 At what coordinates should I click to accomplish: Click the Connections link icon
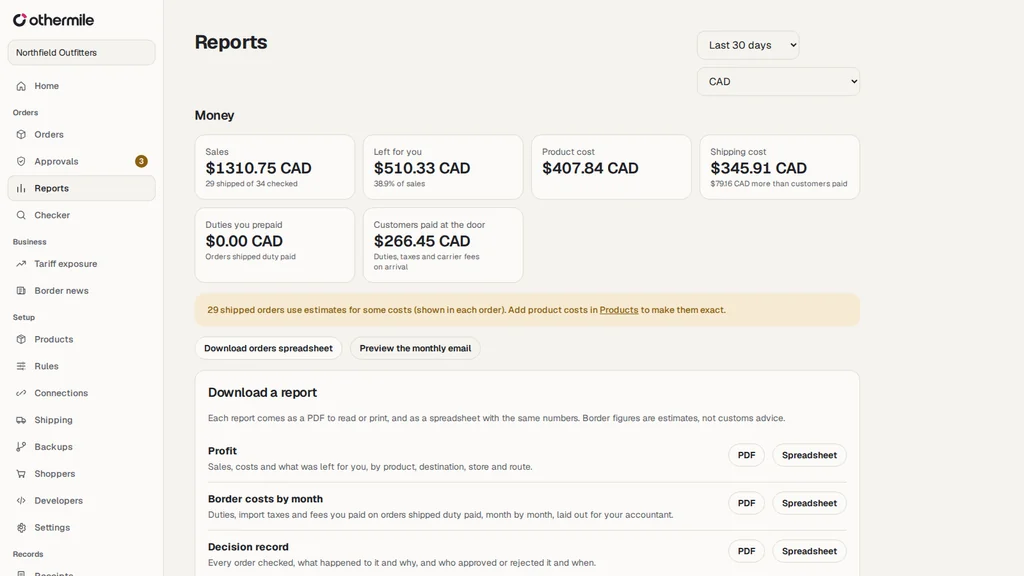pos(21,393)
